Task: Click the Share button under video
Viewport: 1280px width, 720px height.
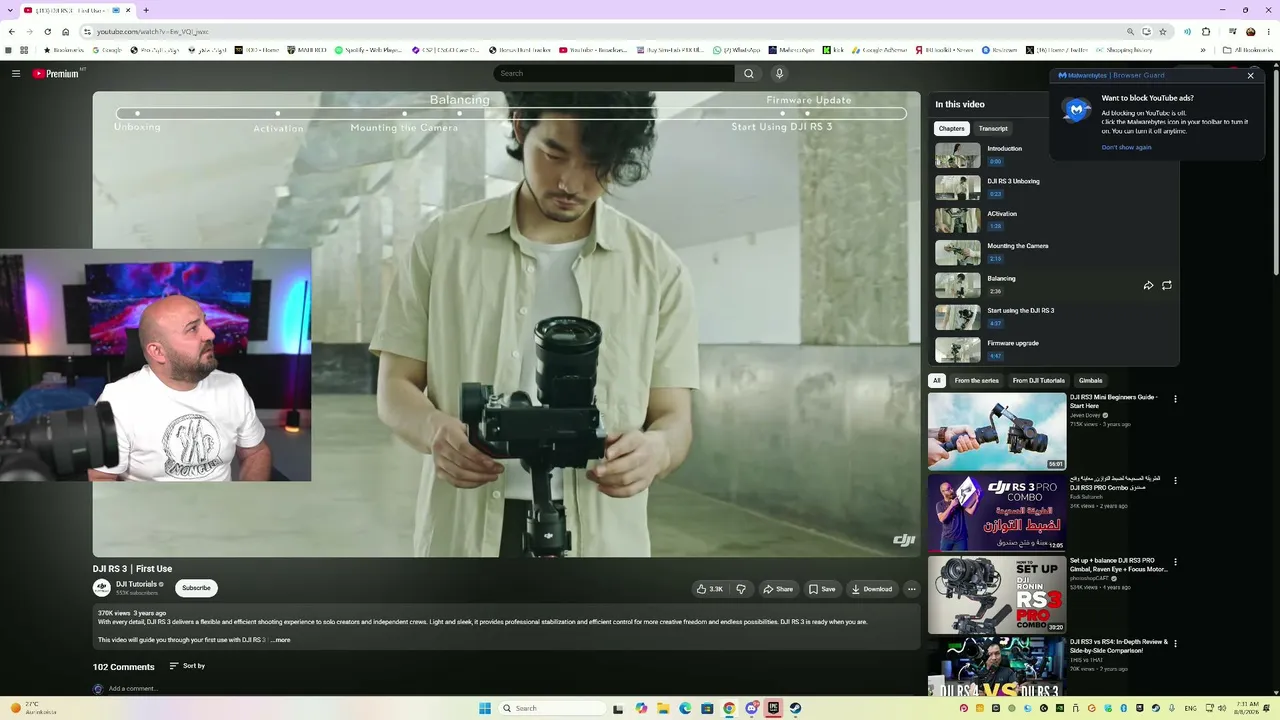Action: point(778,589)
